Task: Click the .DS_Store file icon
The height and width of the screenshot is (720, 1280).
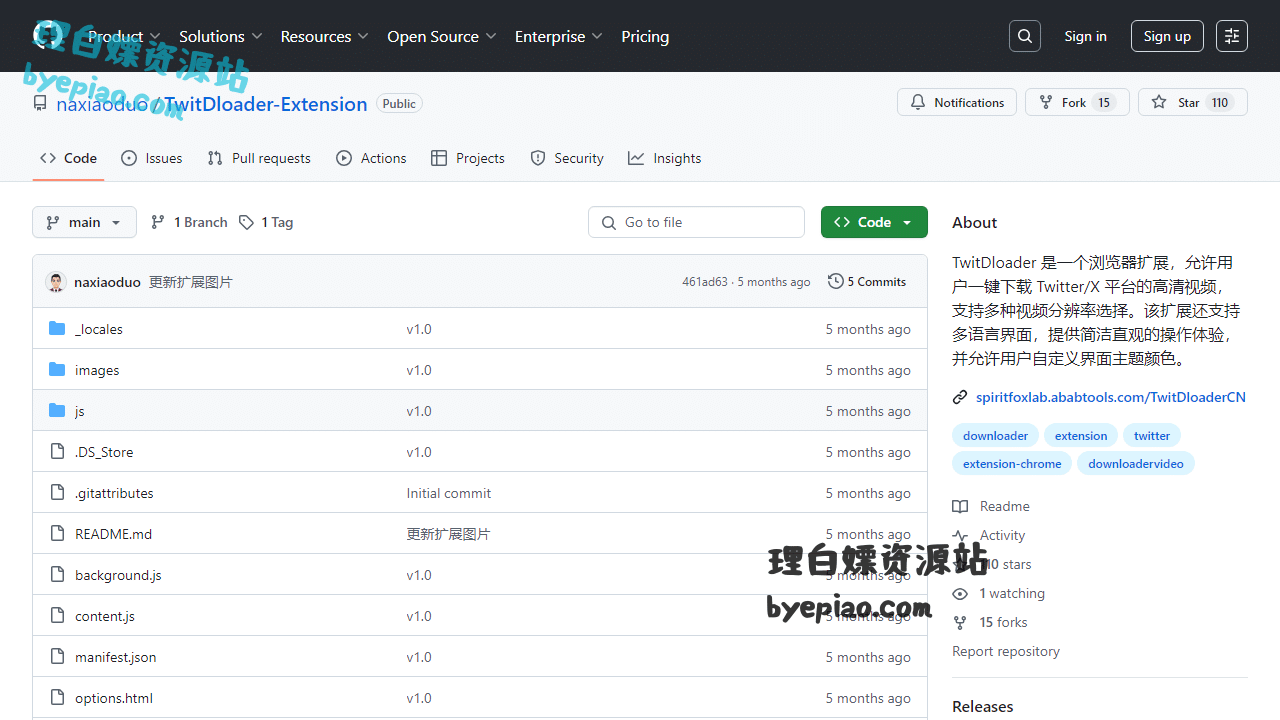Action: coord(57,452)
